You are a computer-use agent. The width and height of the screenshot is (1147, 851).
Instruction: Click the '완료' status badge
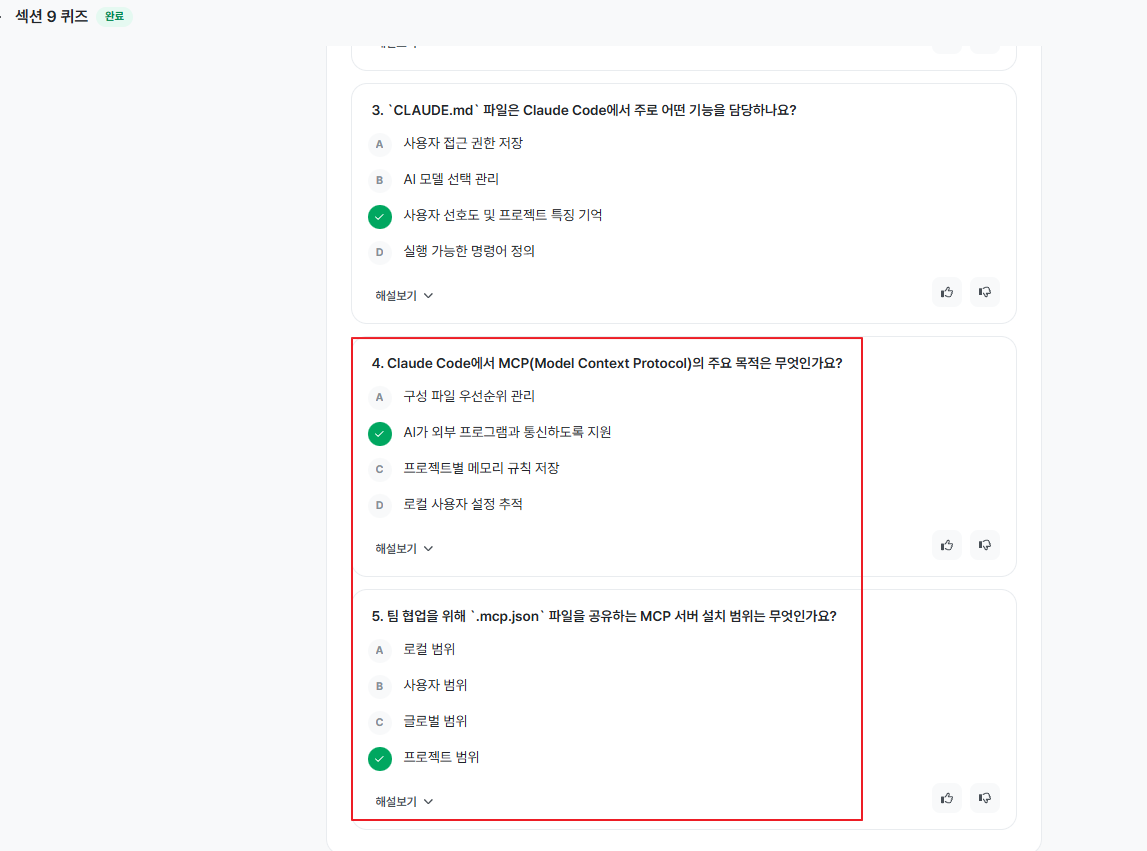114,17
